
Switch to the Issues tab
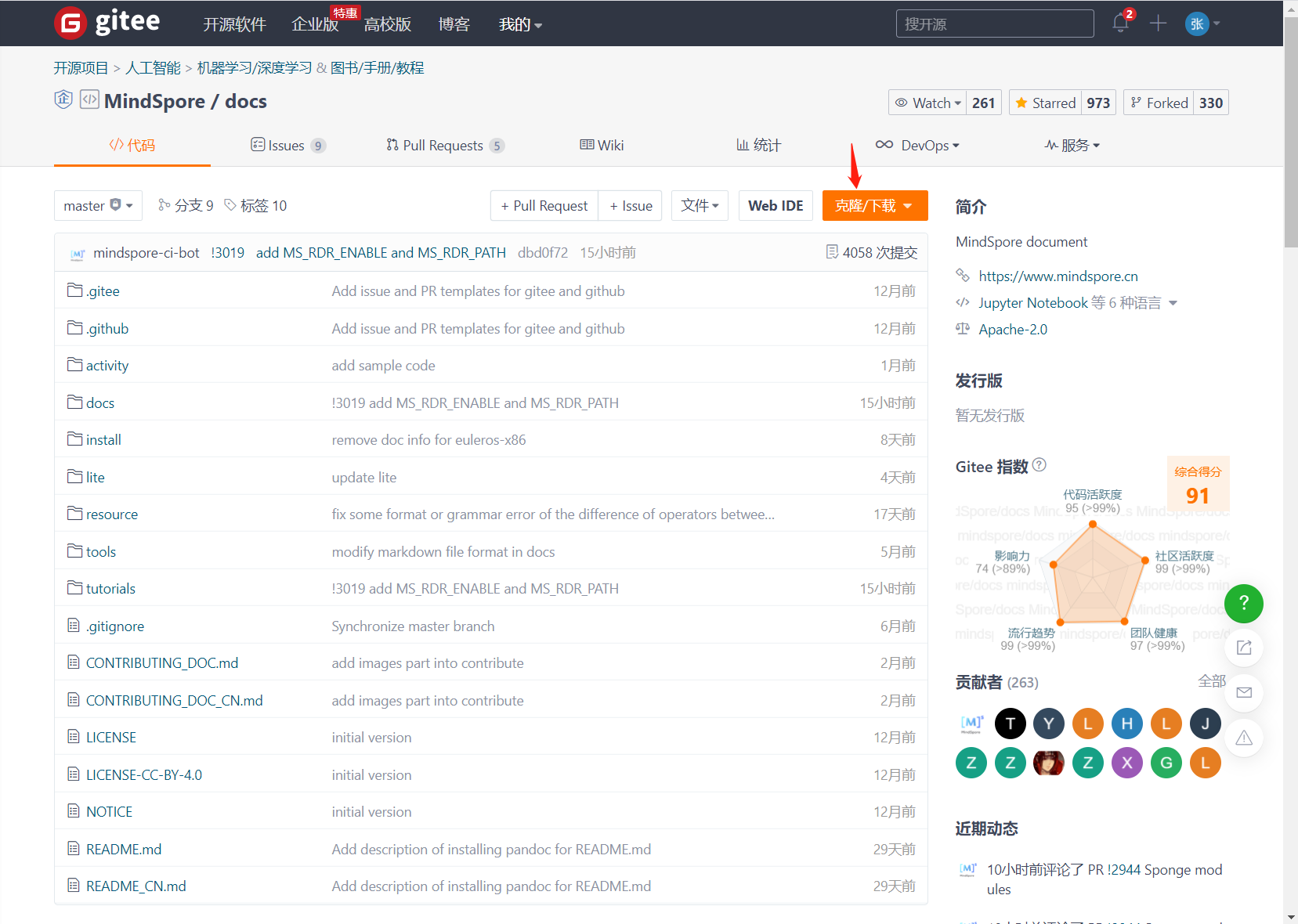tap(288, 145)
